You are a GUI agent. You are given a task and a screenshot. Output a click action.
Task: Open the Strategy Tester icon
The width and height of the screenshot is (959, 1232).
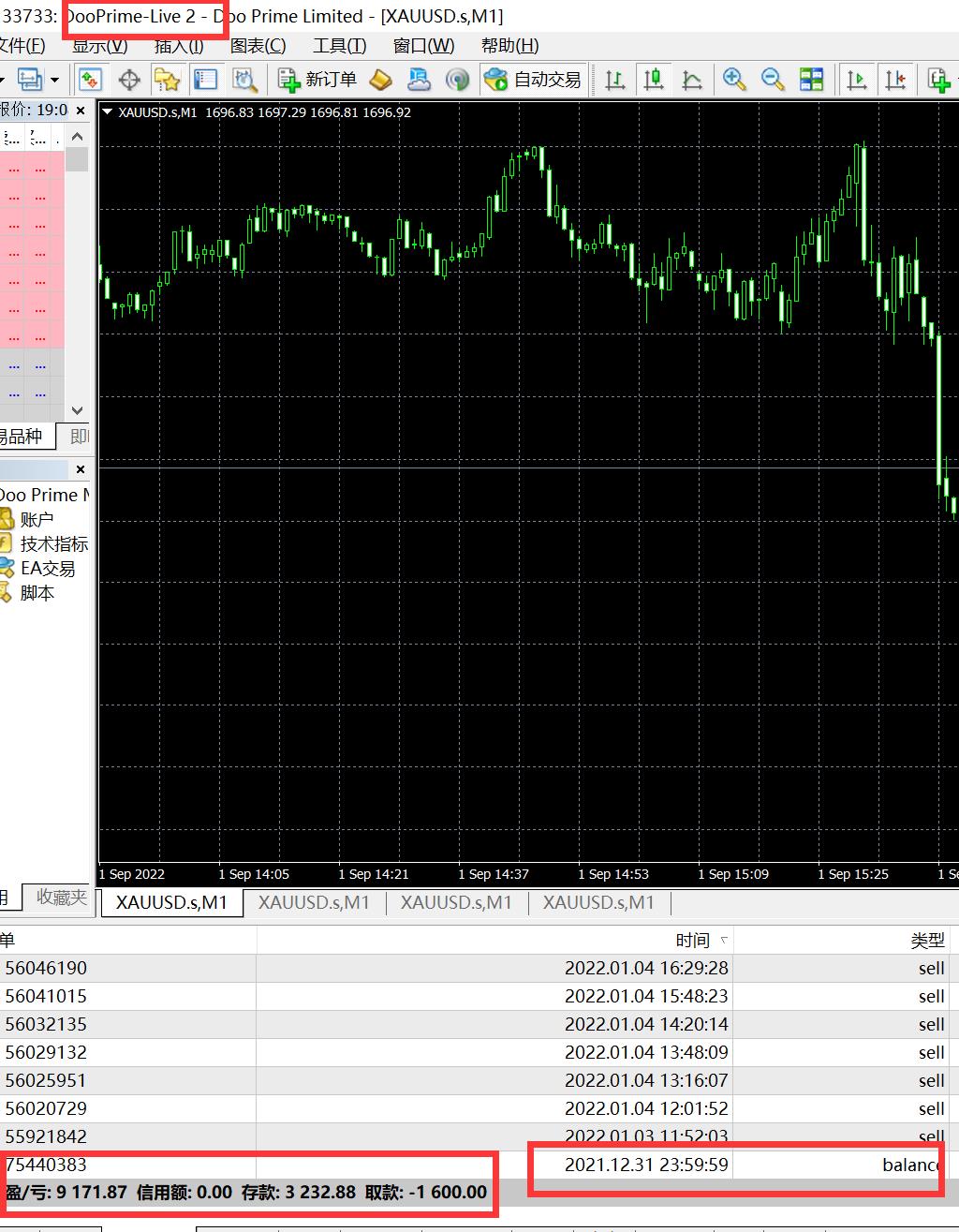pos(244,80)
